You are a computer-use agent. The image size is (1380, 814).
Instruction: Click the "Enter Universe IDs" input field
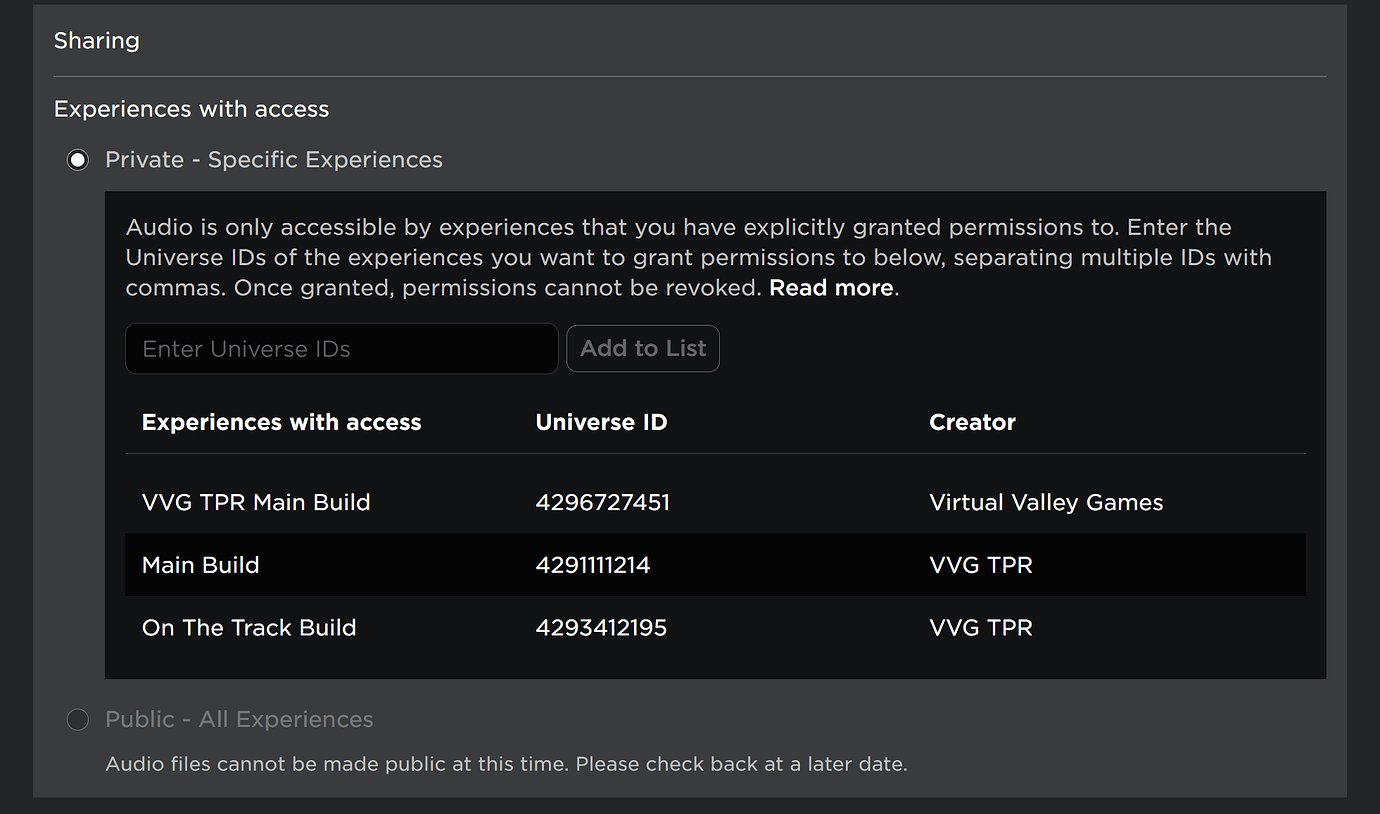pyautogui.click(x=340, y=348)
